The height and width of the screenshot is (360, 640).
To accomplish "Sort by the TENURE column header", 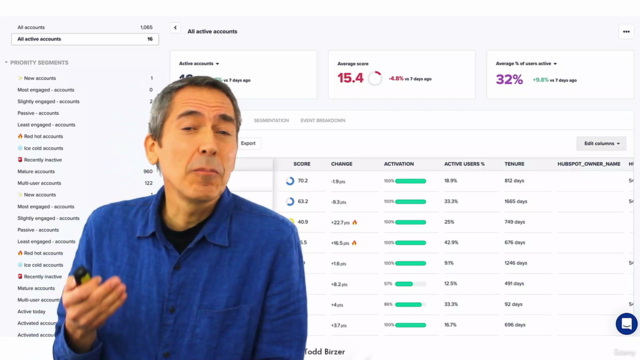I will click(514, 164).
